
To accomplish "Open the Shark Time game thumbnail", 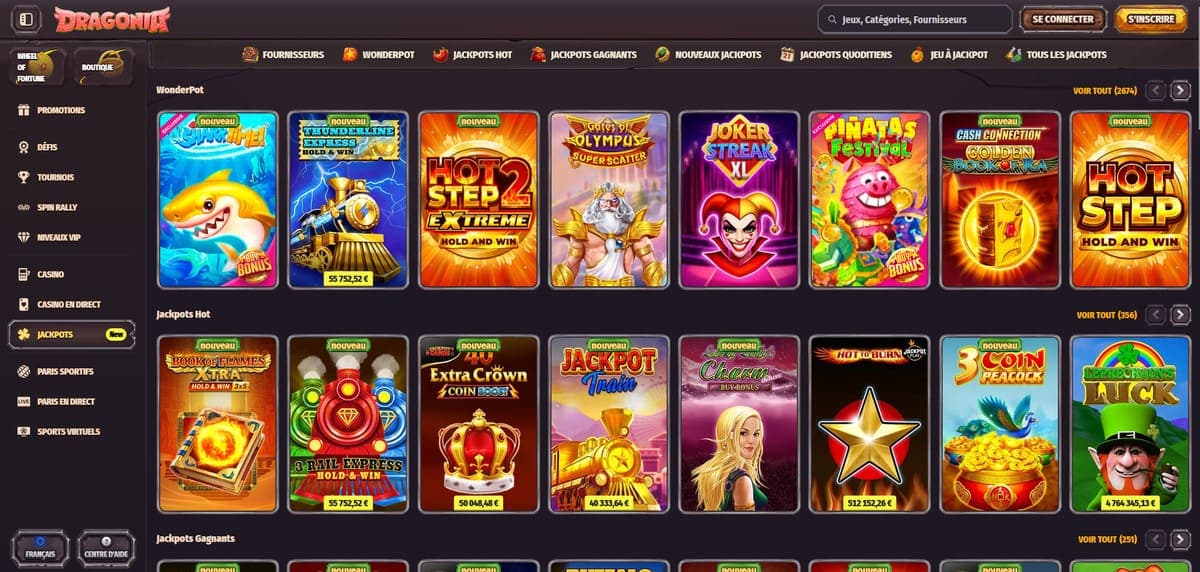I will 218,200.
